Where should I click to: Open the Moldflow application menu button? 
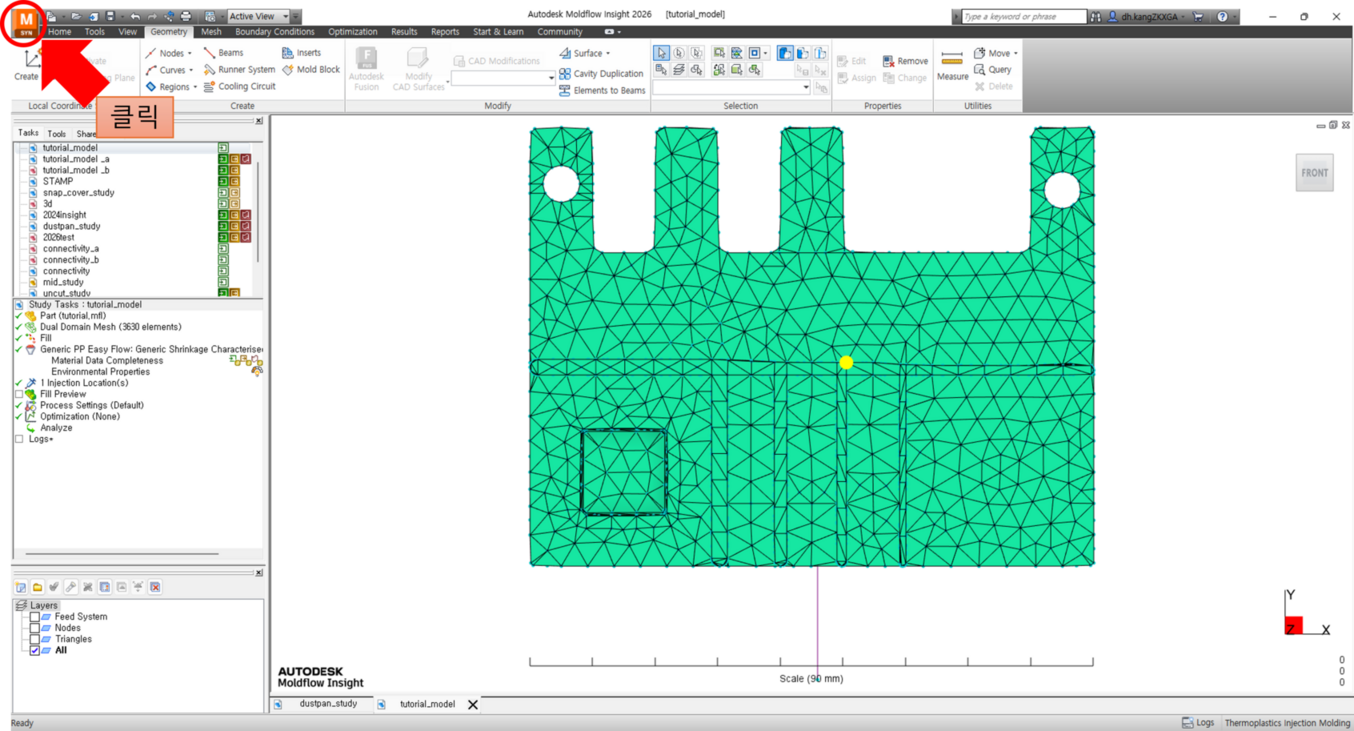click(25, 22)
